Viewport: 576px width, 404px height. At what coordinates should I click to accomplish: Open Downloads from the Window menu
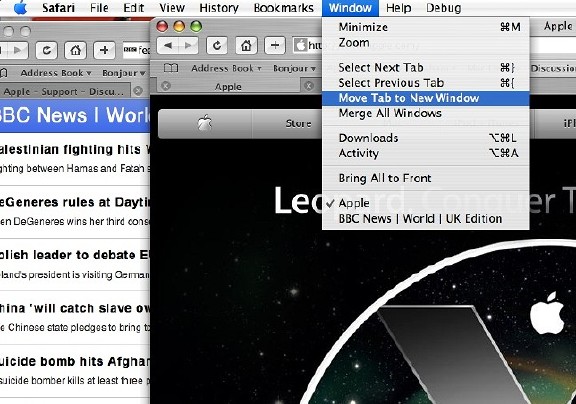[x=425, y=138]
